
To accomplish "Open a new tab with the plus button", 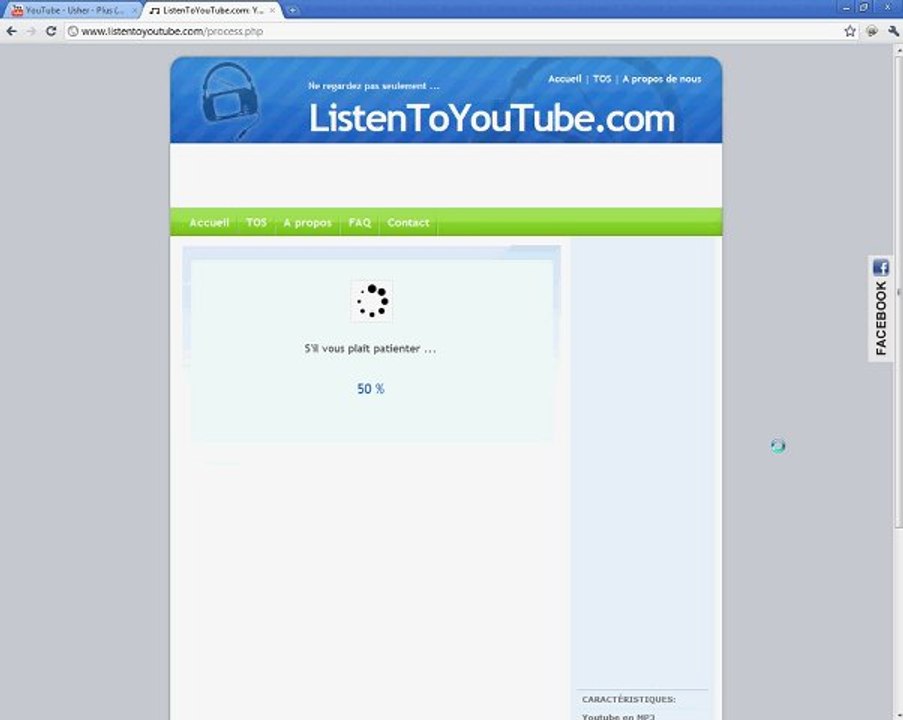I will pos(293,10).
